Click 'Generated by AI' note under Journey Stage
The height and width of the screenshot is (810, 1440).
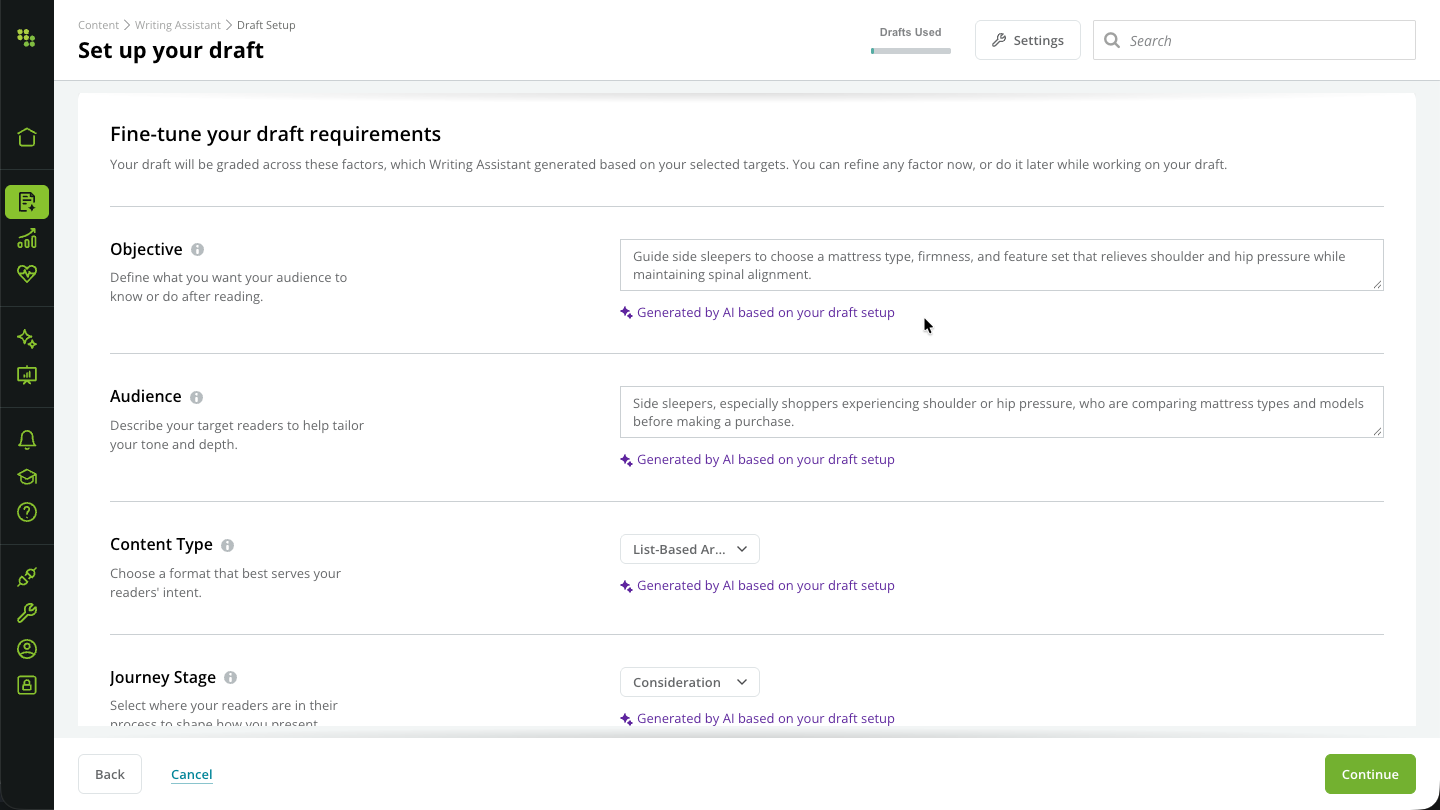[757, 719]
